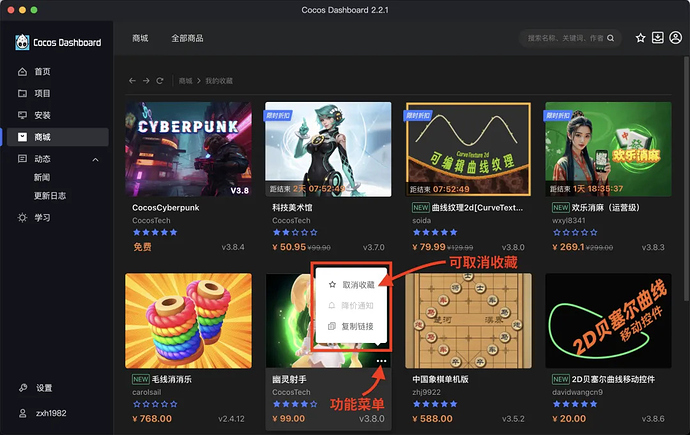Viewport: 690px width, 435px height.
Task: Click the back navigation arrow
Action: (x=132, y=81)
